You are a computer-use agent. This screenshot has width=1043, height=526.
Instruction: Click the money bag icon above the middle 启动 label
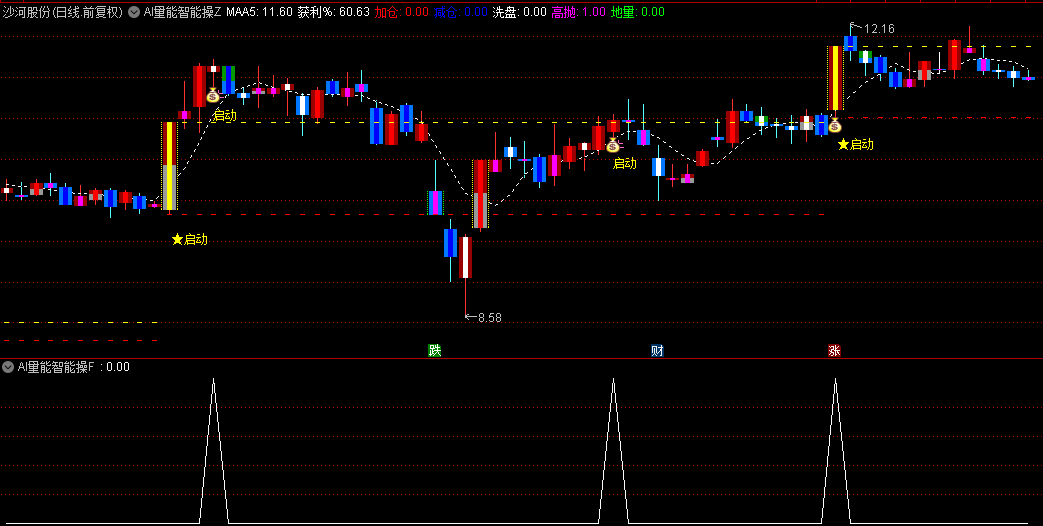pos(613,145)
